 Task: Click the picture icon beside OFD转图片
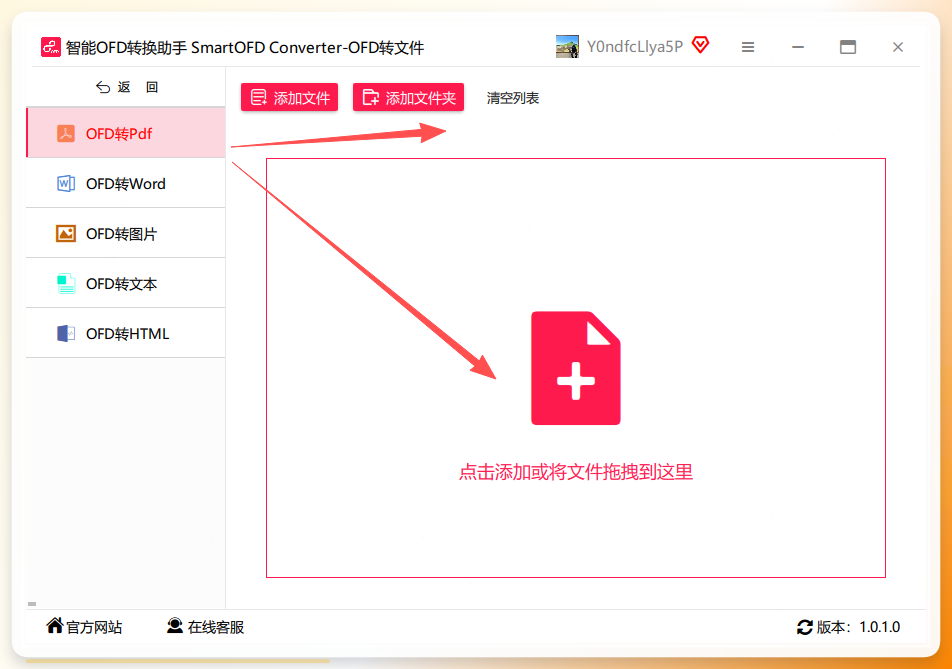click(x=66, y=233)
